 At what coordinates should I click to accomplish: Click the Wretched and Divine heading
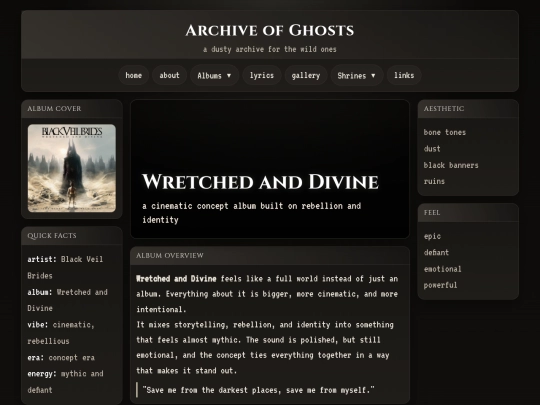click(x=260, y=181)
